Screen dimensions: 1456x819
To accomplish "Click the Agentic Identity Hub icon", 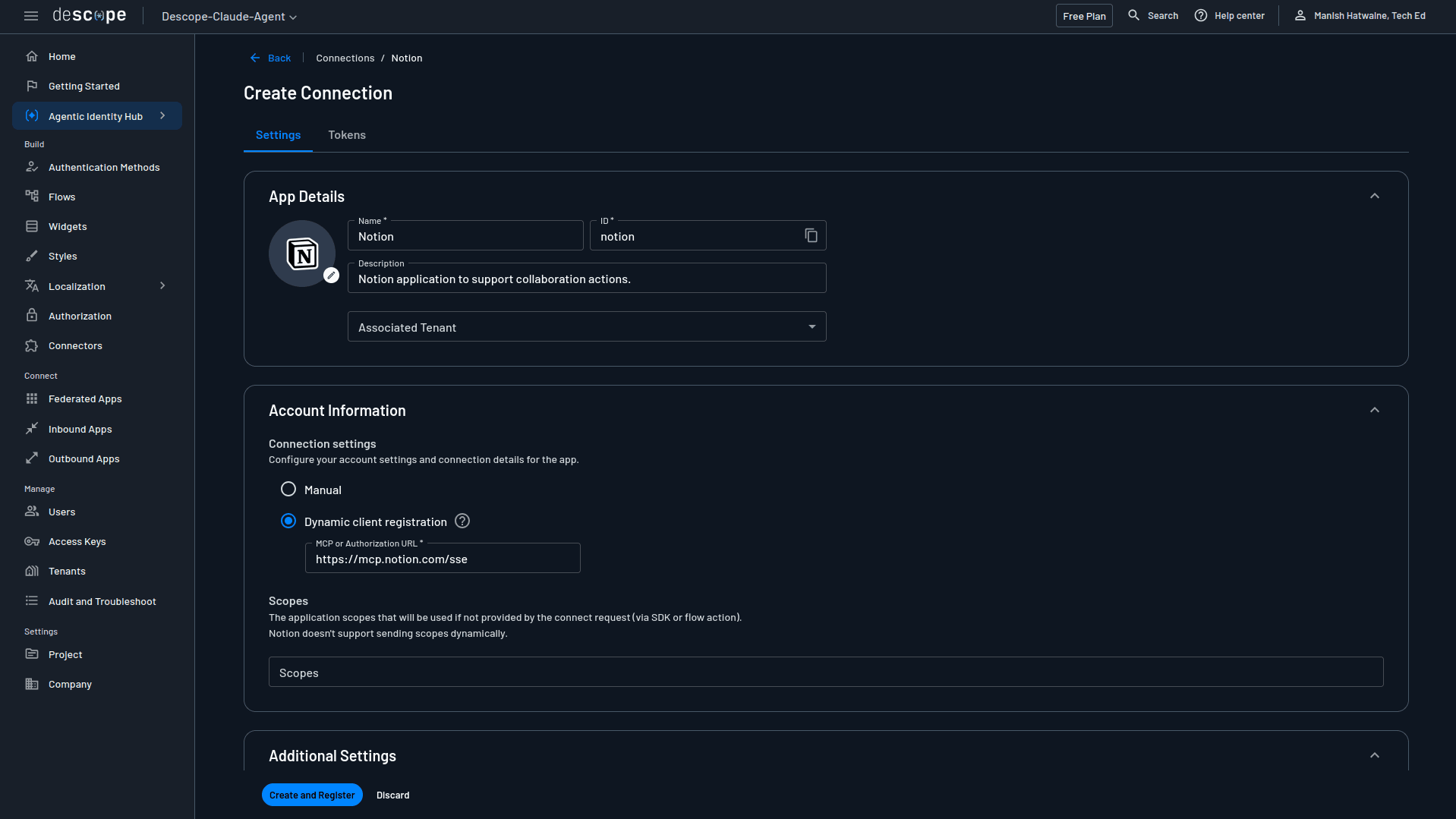I will coord(32,115).
